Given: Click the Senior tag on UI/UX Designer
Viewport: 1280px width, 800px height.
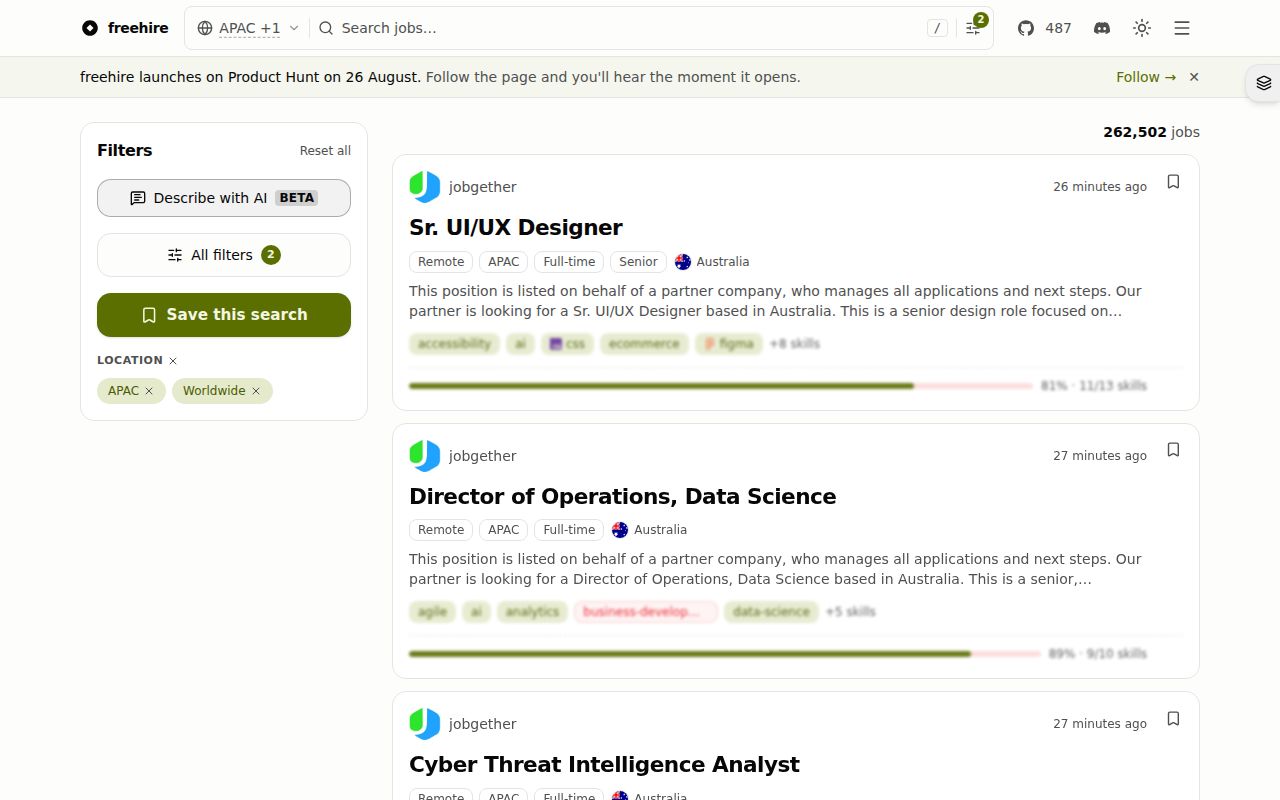Looking at the screenshot, I should coord(638,262).
